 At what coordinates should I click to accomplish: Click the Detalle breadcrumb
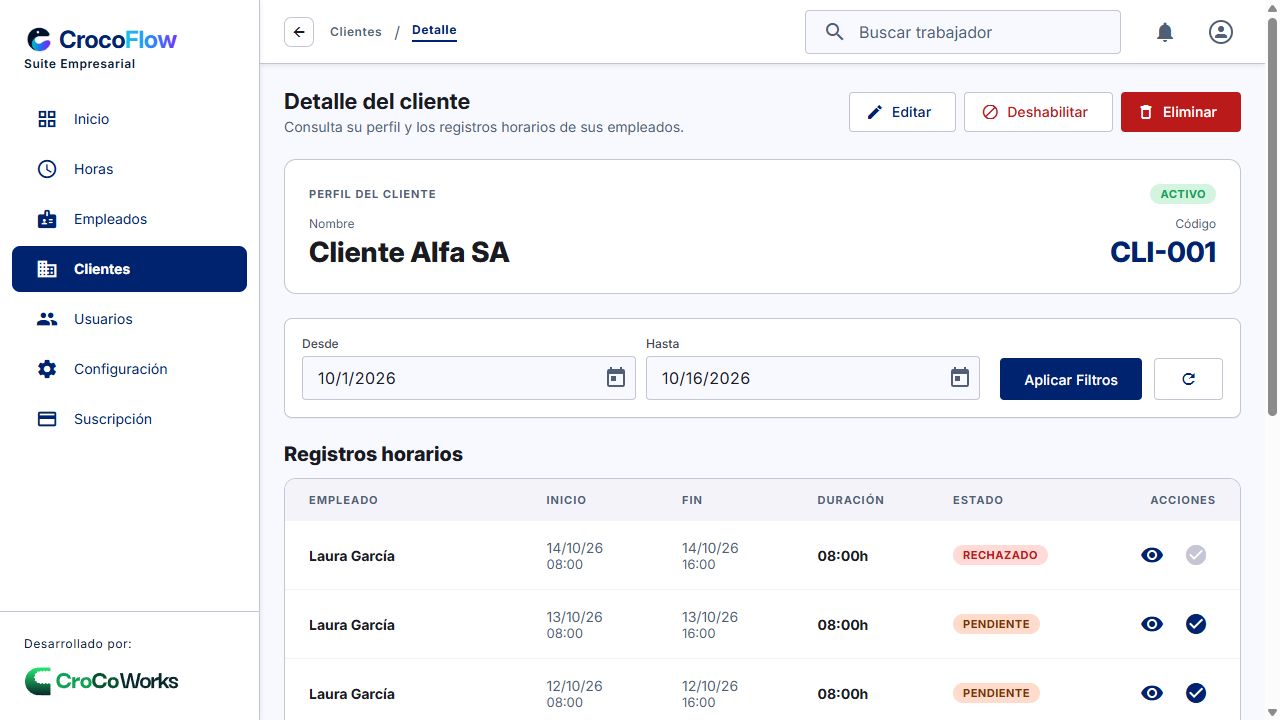tap(434, 31)
